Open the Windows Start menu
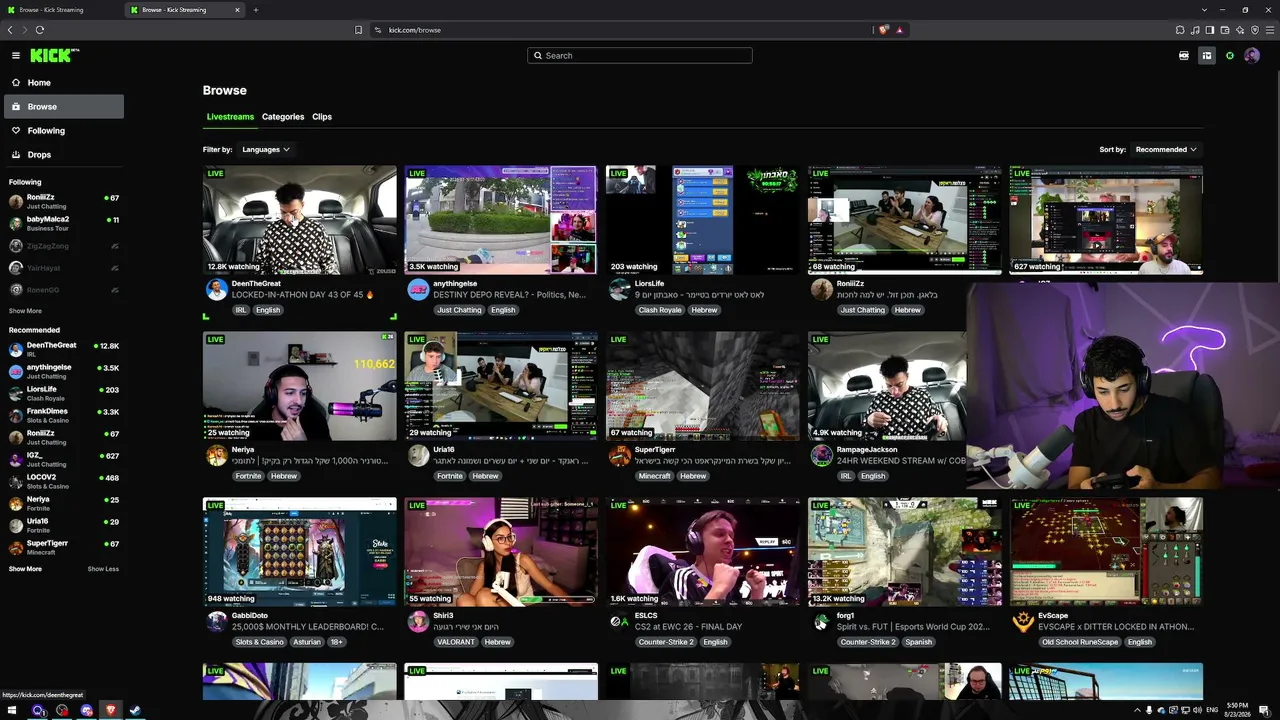 click(14, 711)
